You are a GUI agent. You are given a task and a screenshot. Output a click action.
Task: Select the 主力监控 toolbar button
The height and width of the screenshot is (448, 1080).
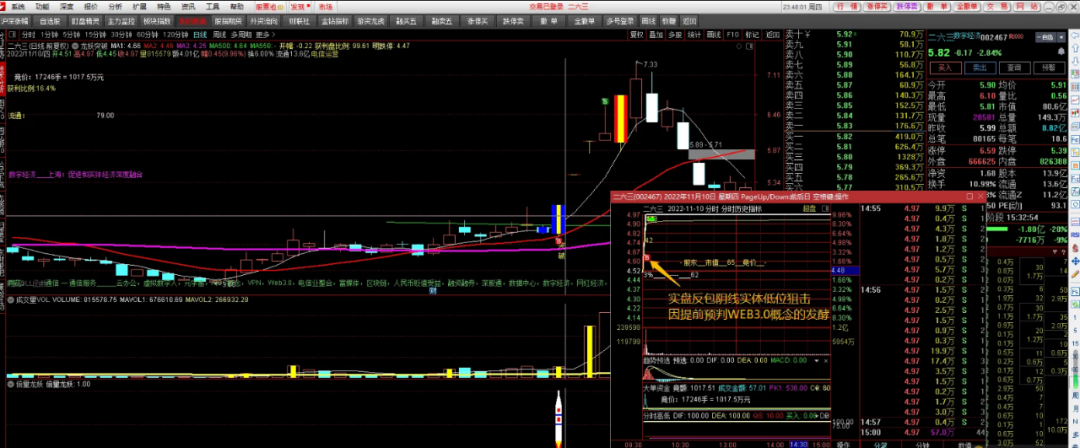click(x=121, y=21)
